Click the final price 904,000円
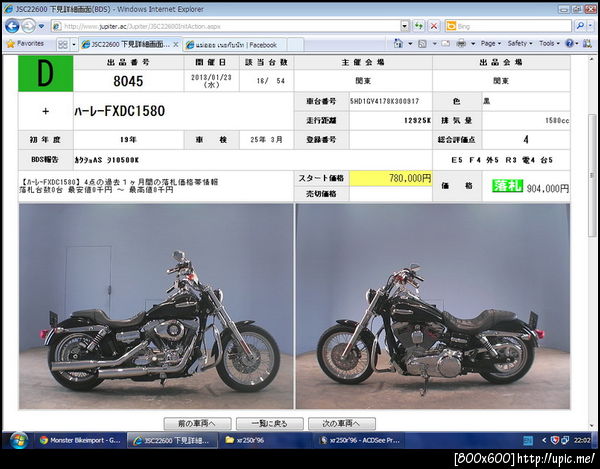 (548, 188)
